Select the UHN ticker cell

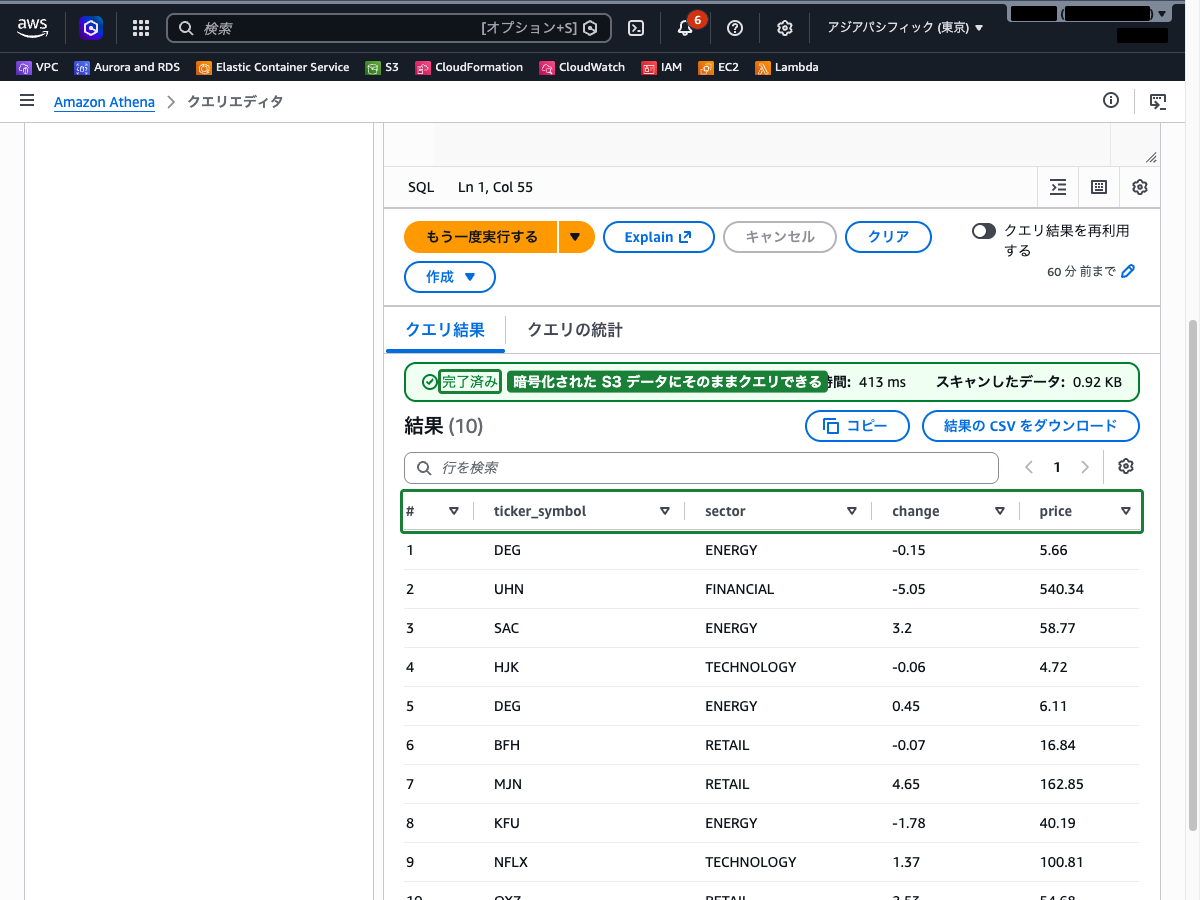pyautogui.click(x=509, y=589)
